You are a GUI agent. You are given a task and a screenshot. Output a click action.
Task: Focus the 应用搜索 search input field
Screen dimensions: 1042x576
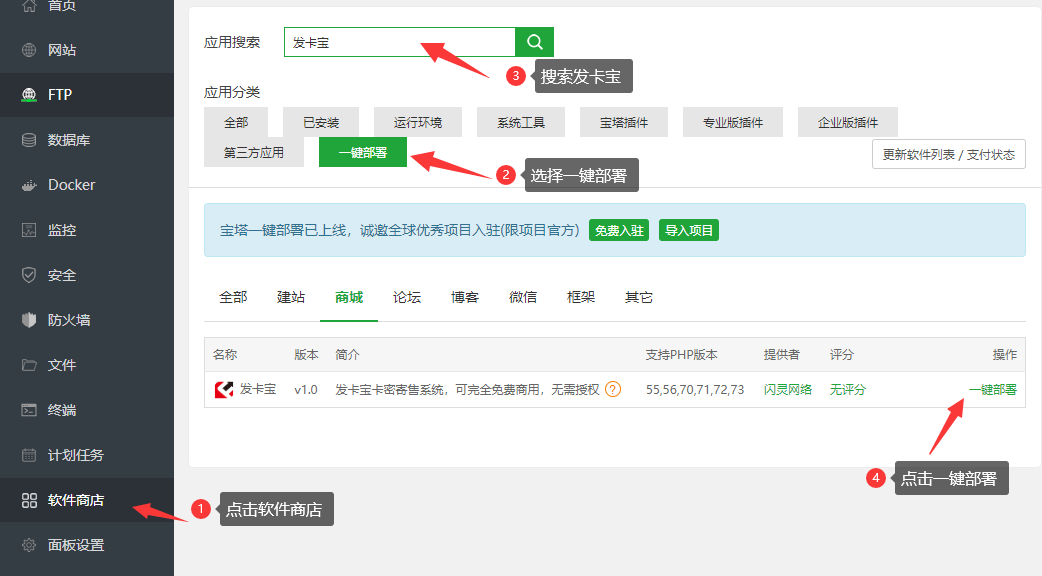click(399, 43)
